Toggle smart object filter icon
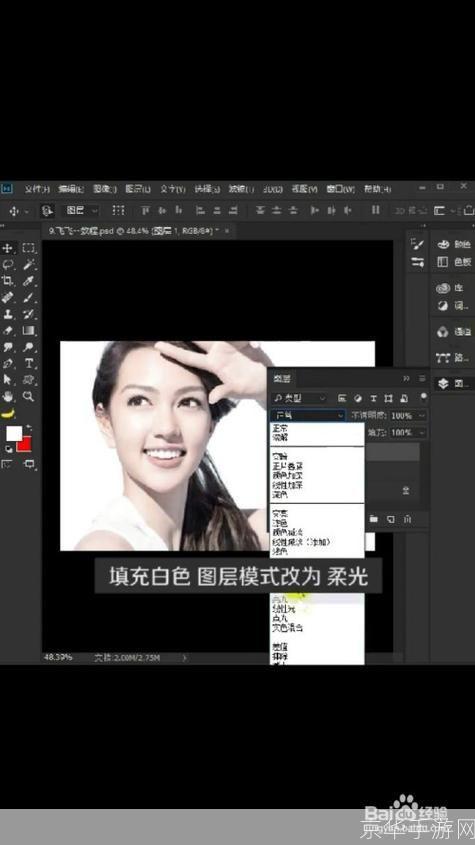 (x=404, y=399)
